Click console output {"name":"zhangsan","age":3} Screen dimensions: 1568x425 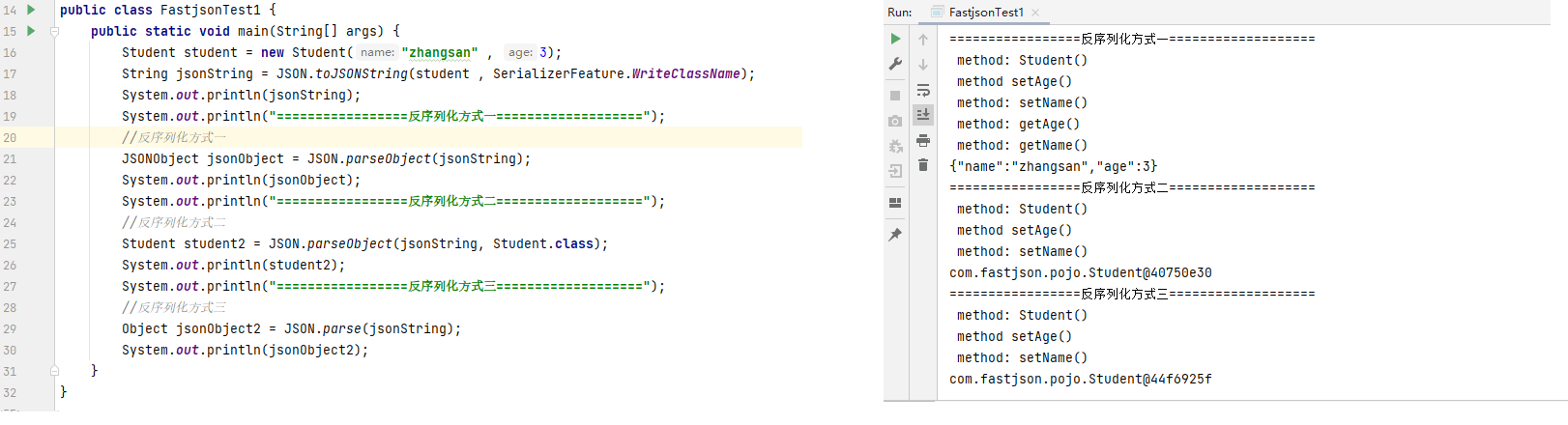1054,167
